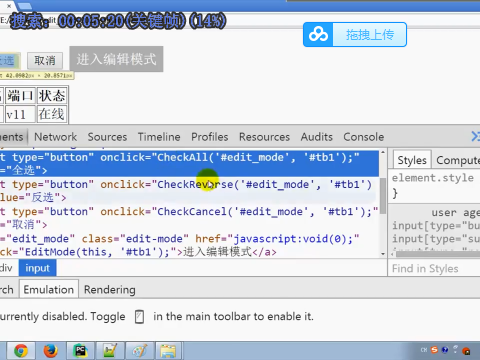Click the 取消 button on the page
Screen dimensions: 480x360
pyautogui.click(x=45, y=61)
